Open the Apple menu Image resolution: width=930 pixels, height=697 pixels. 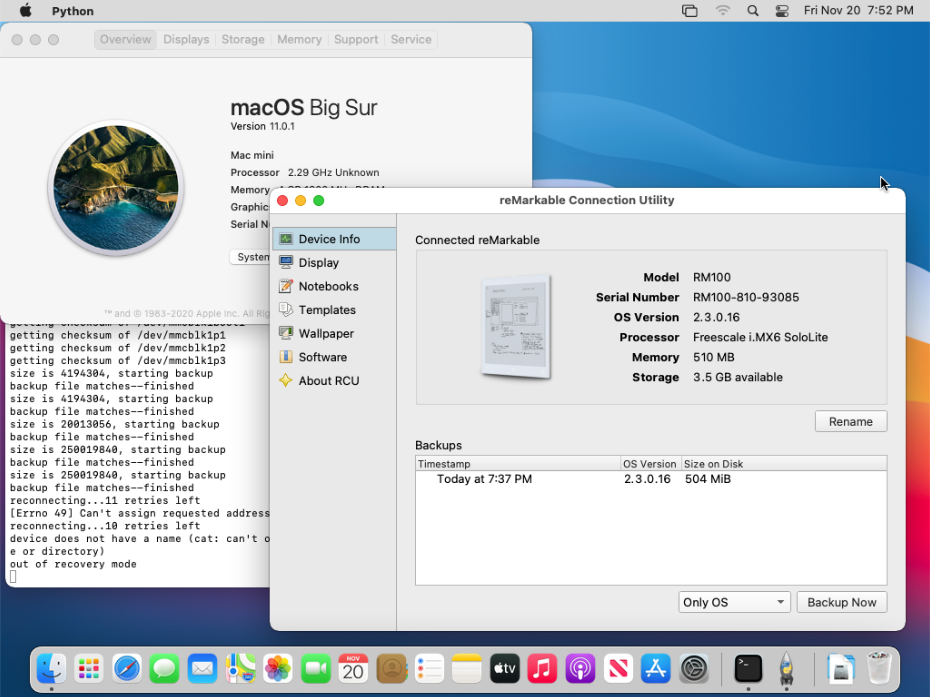click(26, 11)
